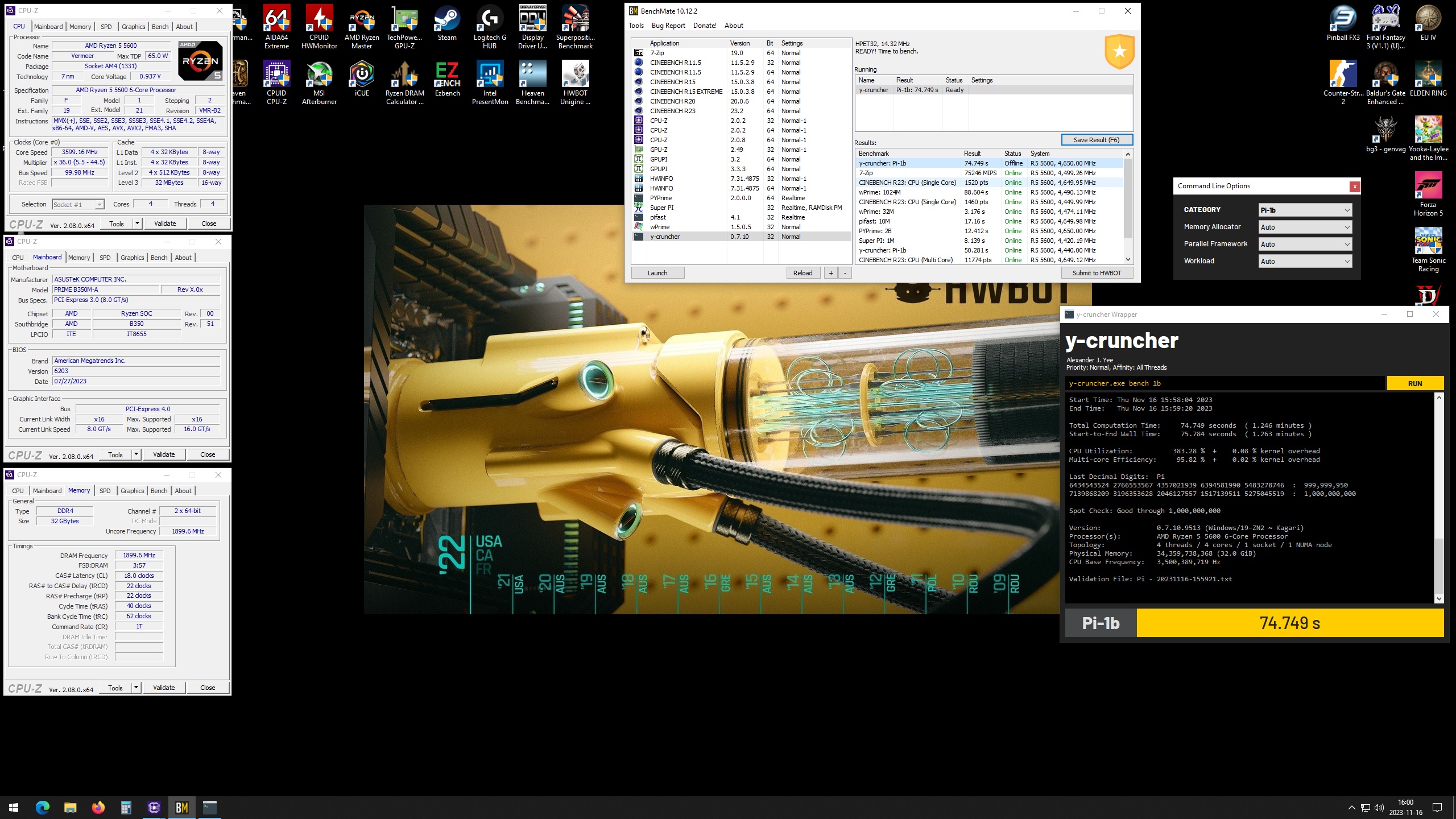The width and height of the screenshot is (1456, 819).
Task: Open Logitech G HUB shortcut
Action: [490, 26]
